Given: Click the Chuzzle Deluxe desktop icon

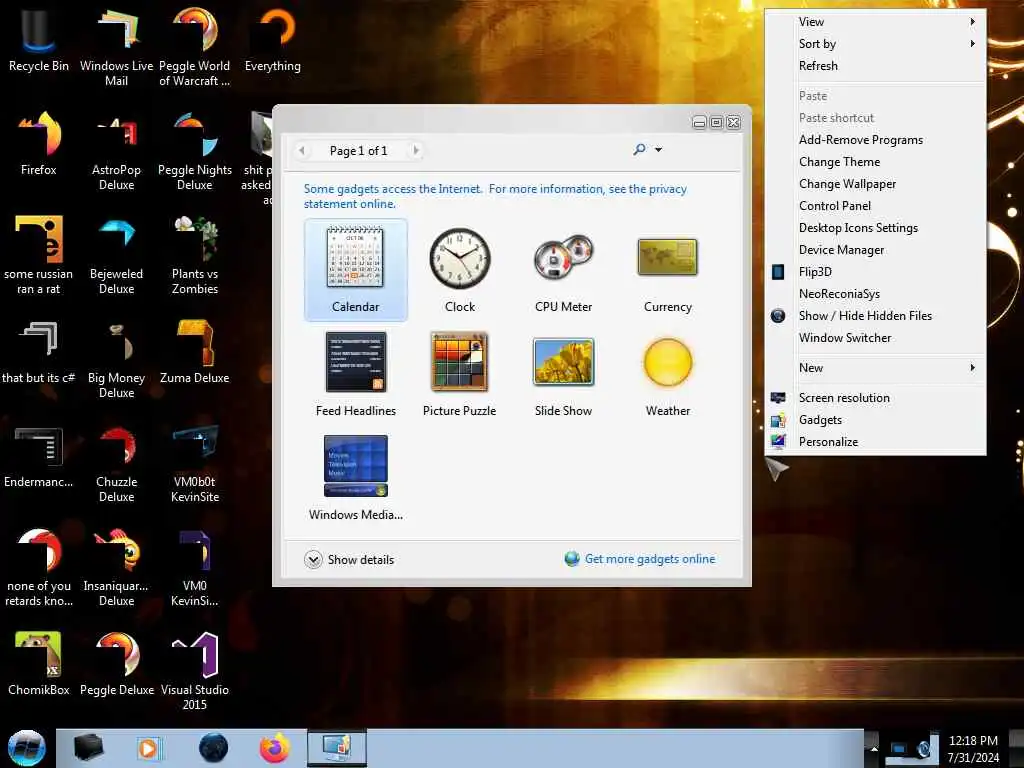Looking at the screenshot, I should coord(116,462).
